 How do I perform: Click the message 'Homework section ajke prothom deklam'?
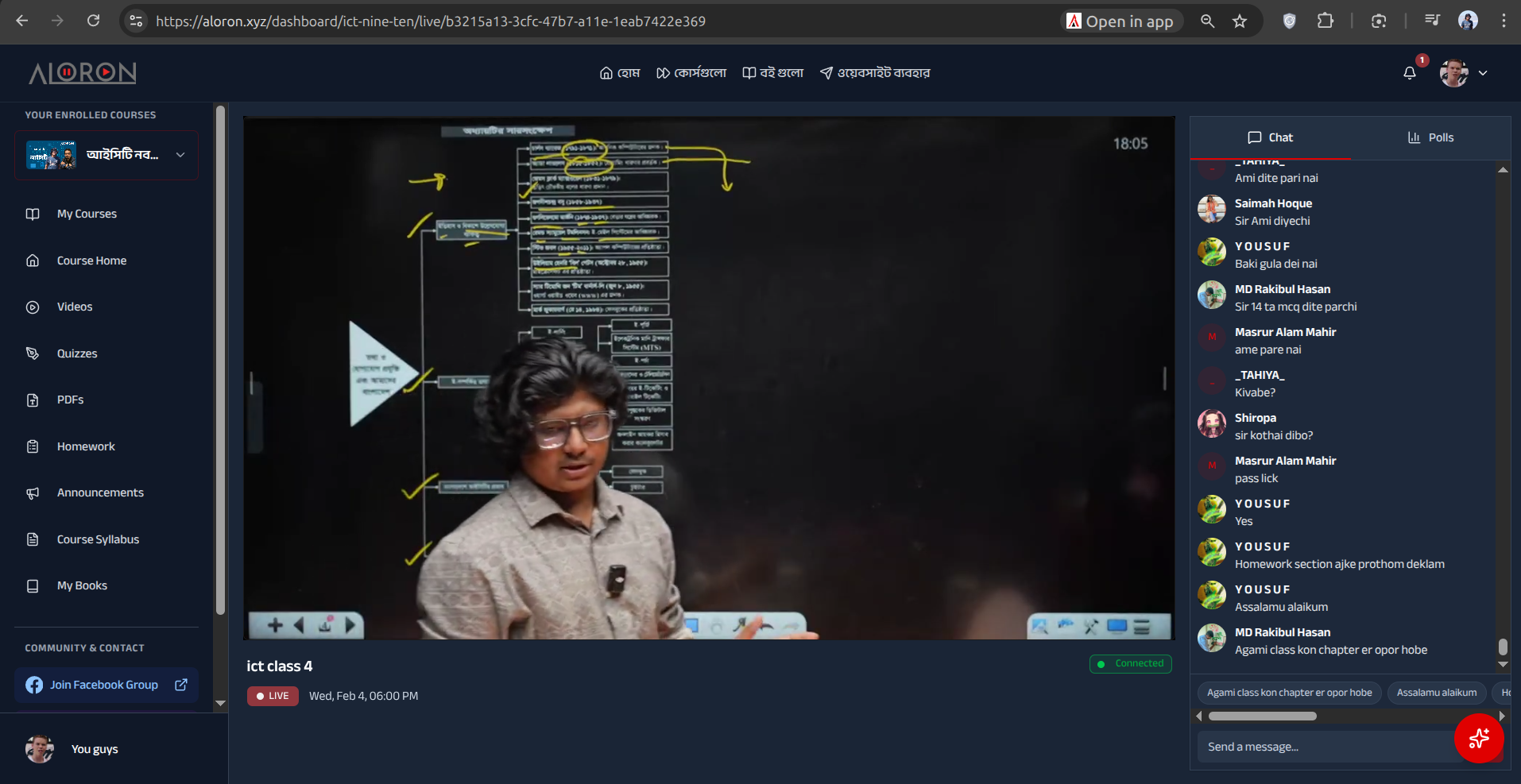click(1340, 564)
